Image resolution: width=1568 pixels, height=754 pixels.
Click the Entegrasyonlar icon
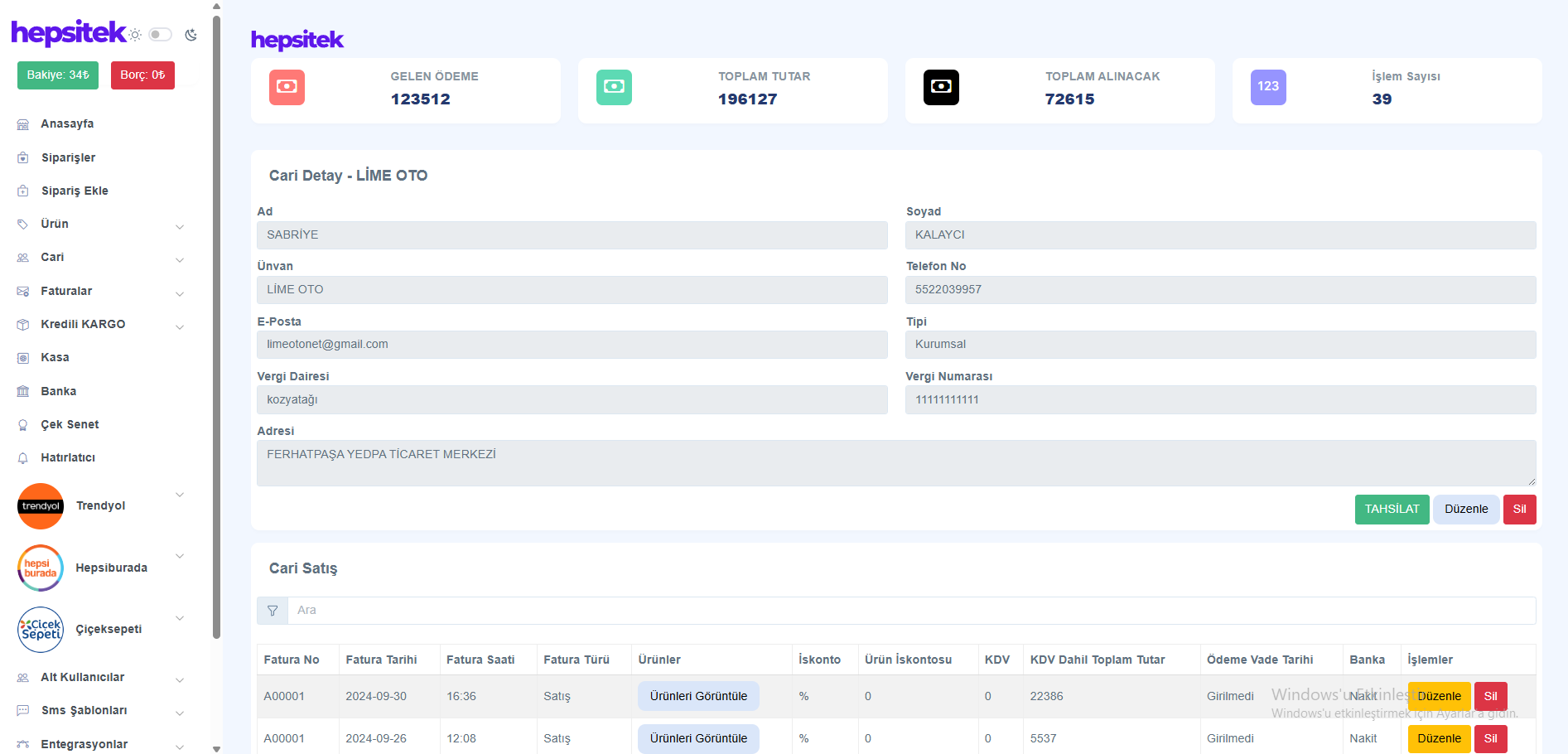[23, 744]
